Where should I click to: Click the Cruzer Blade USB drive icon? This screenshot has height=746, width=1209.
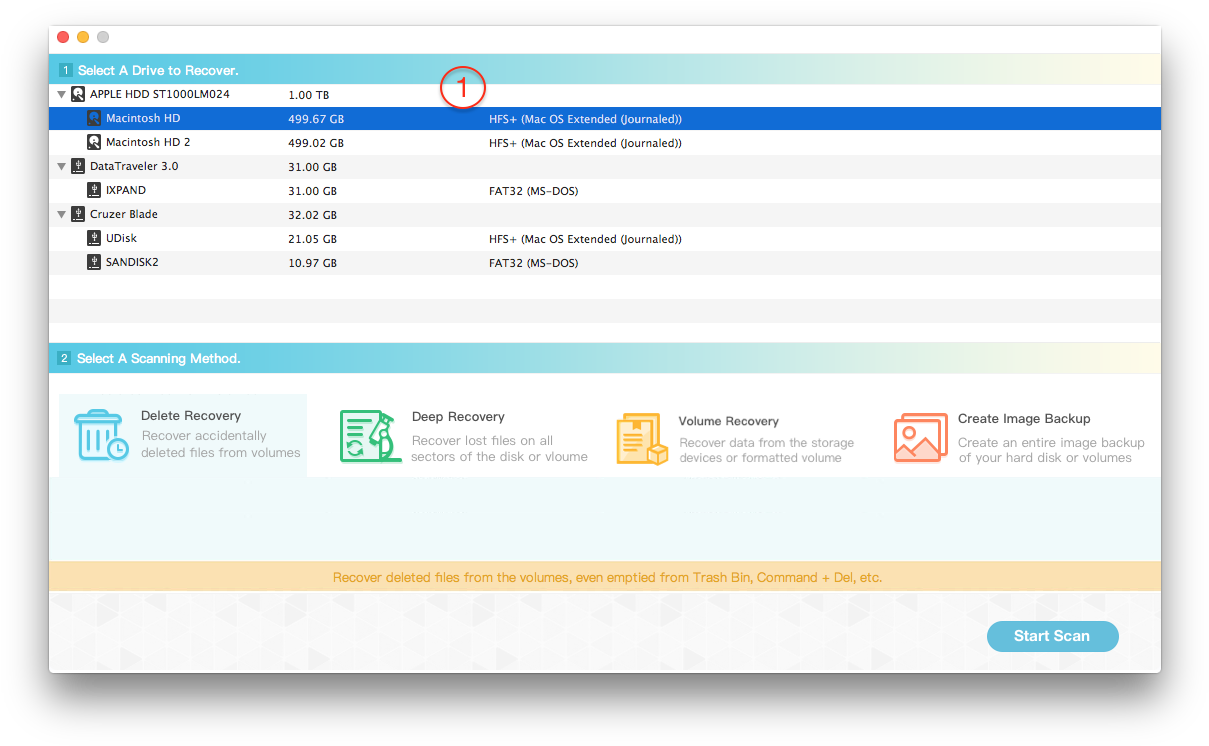[x=78, y=214]
